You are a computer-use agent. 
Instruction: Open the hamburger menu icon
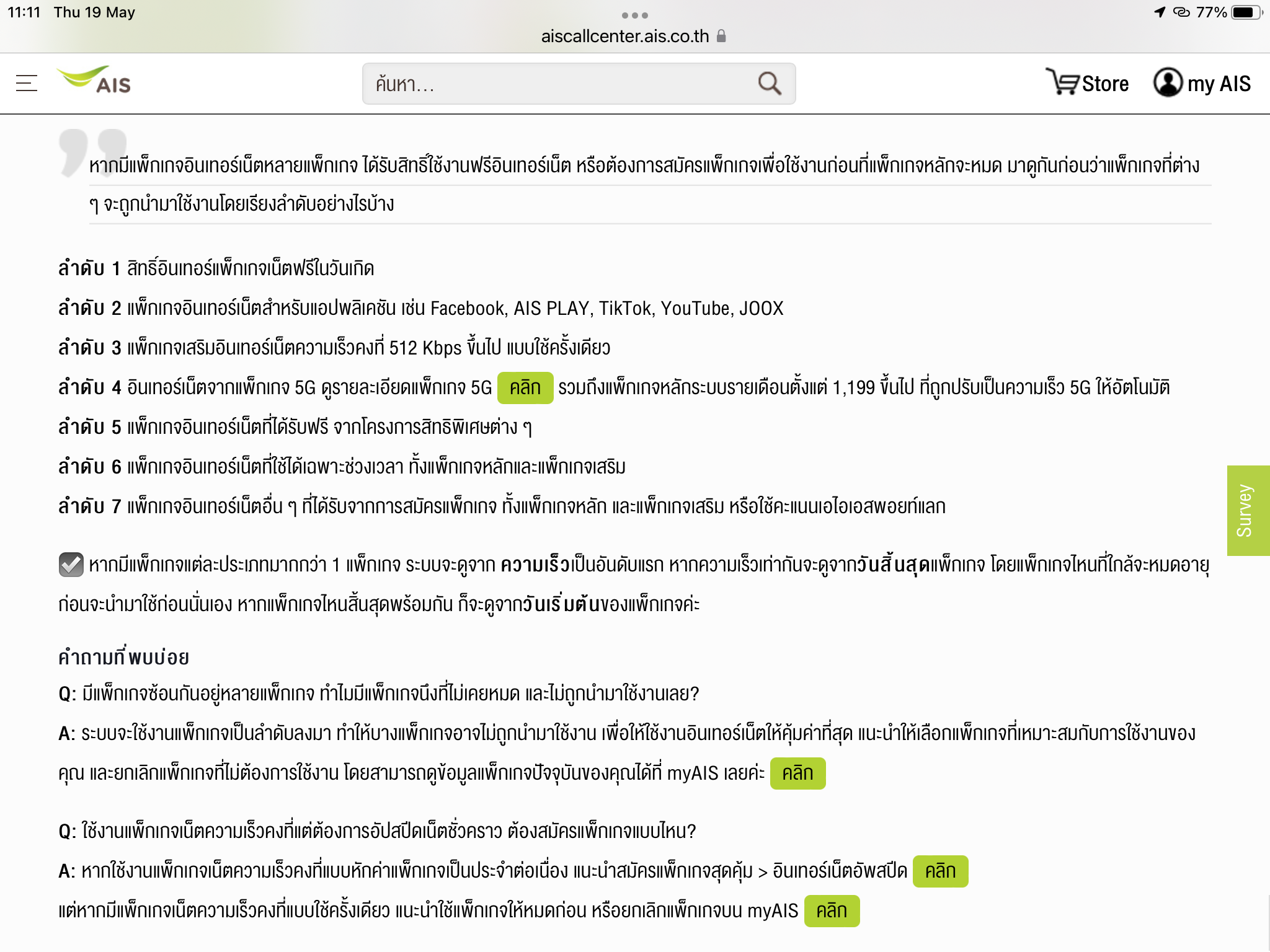pyautogui.click(x=27, y=83)
